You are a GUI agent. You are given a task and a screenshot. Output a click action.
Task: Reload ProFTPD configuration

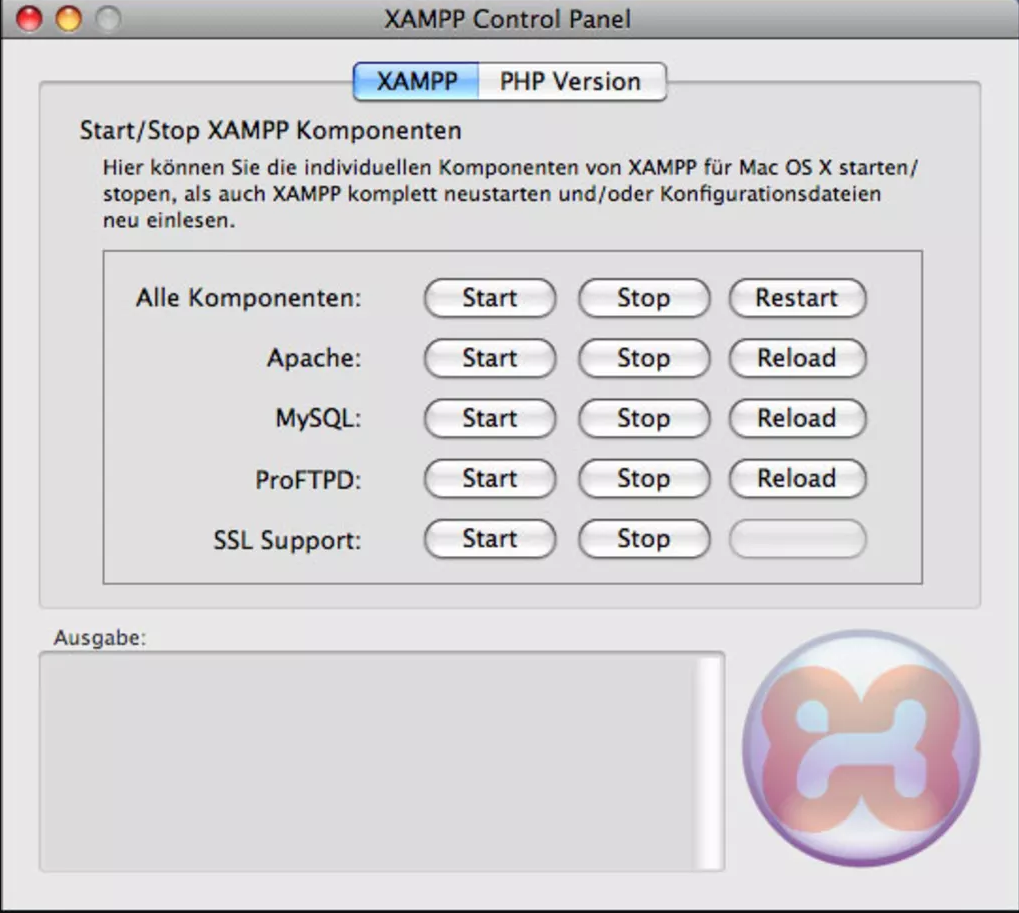point(797,479)
